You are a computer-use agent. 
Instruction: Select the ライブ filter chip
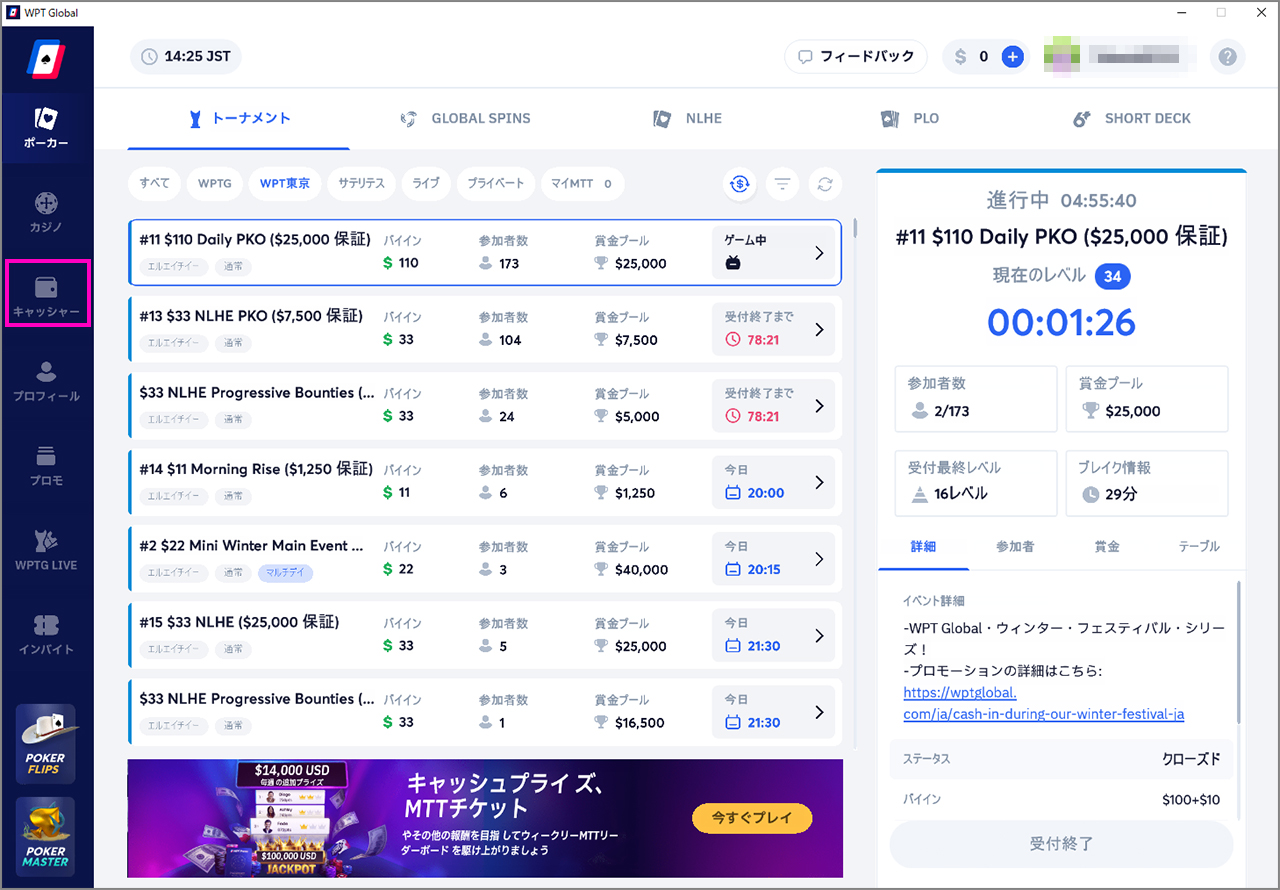click(426, 184)
